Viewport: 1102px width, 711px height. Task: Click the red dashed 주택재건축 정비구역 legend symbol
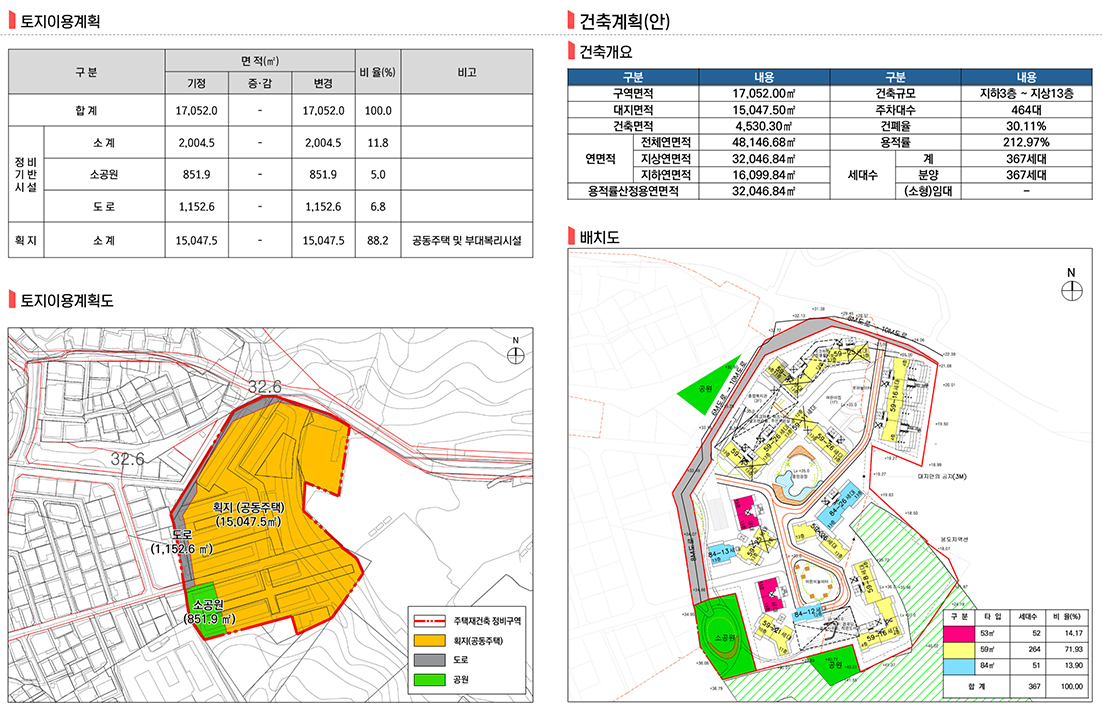point(429,620)
